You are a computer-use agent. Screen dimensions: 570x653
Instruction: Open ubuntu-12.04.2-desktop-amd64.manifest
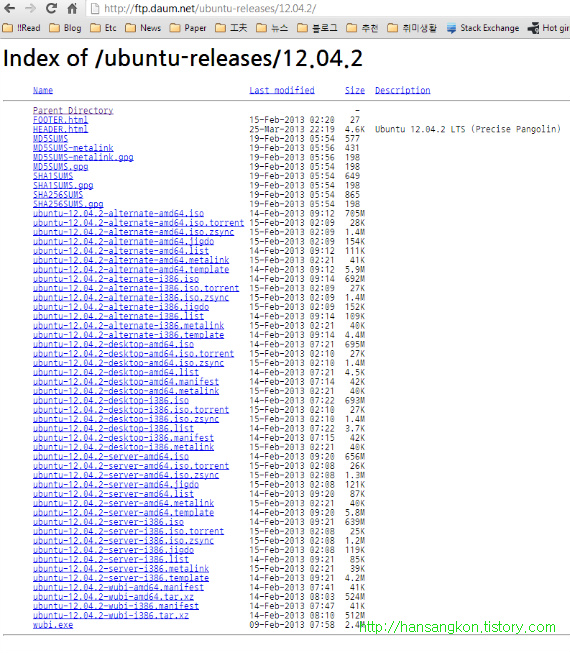point(126,382)
